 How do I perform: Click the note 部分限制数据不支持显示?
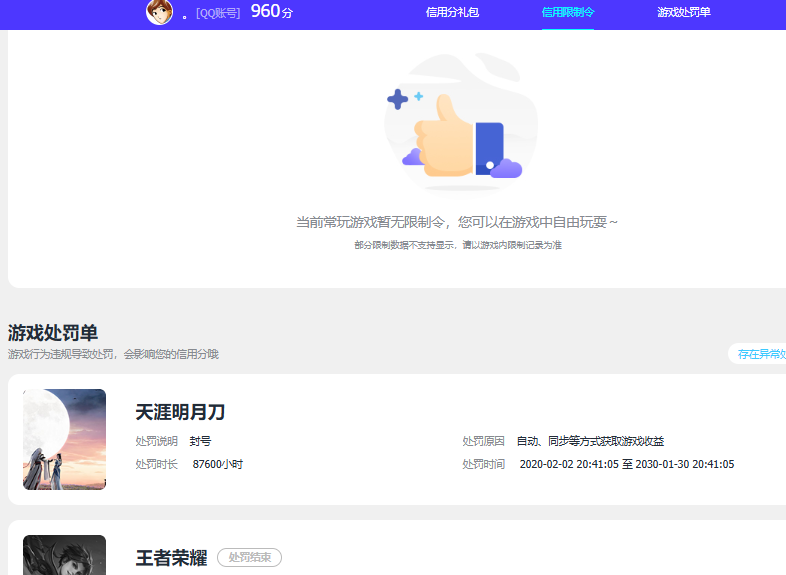coord(458,245)
